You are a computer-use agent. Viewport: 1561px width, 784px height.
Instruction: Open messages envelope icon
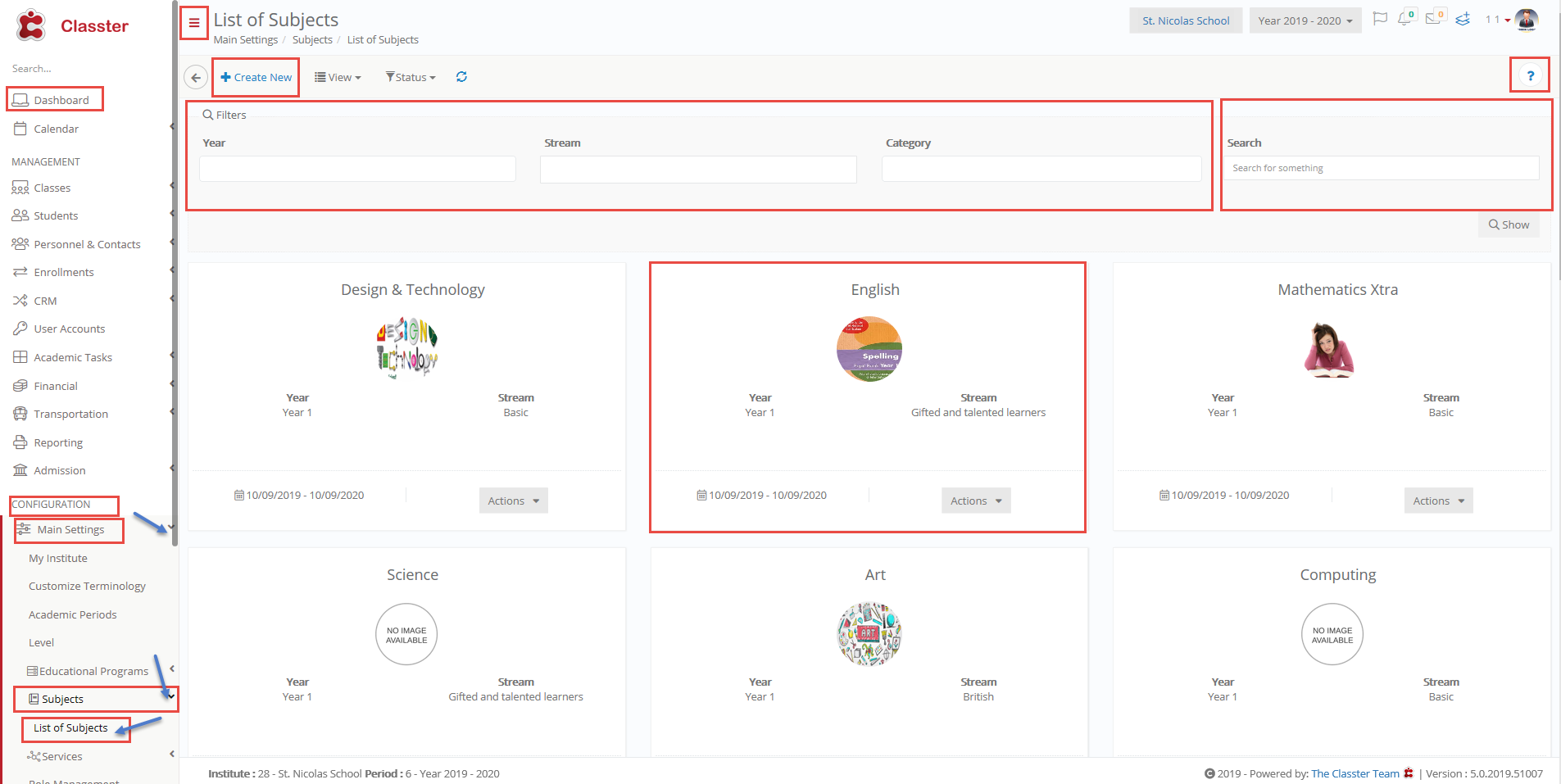1434,18
